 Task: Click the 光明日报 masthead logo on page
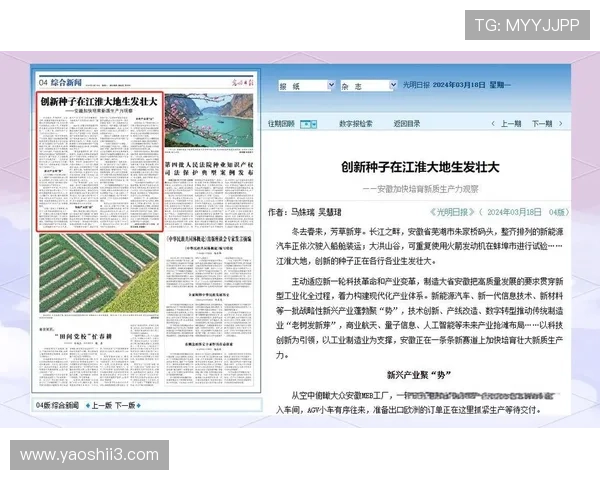243,82
